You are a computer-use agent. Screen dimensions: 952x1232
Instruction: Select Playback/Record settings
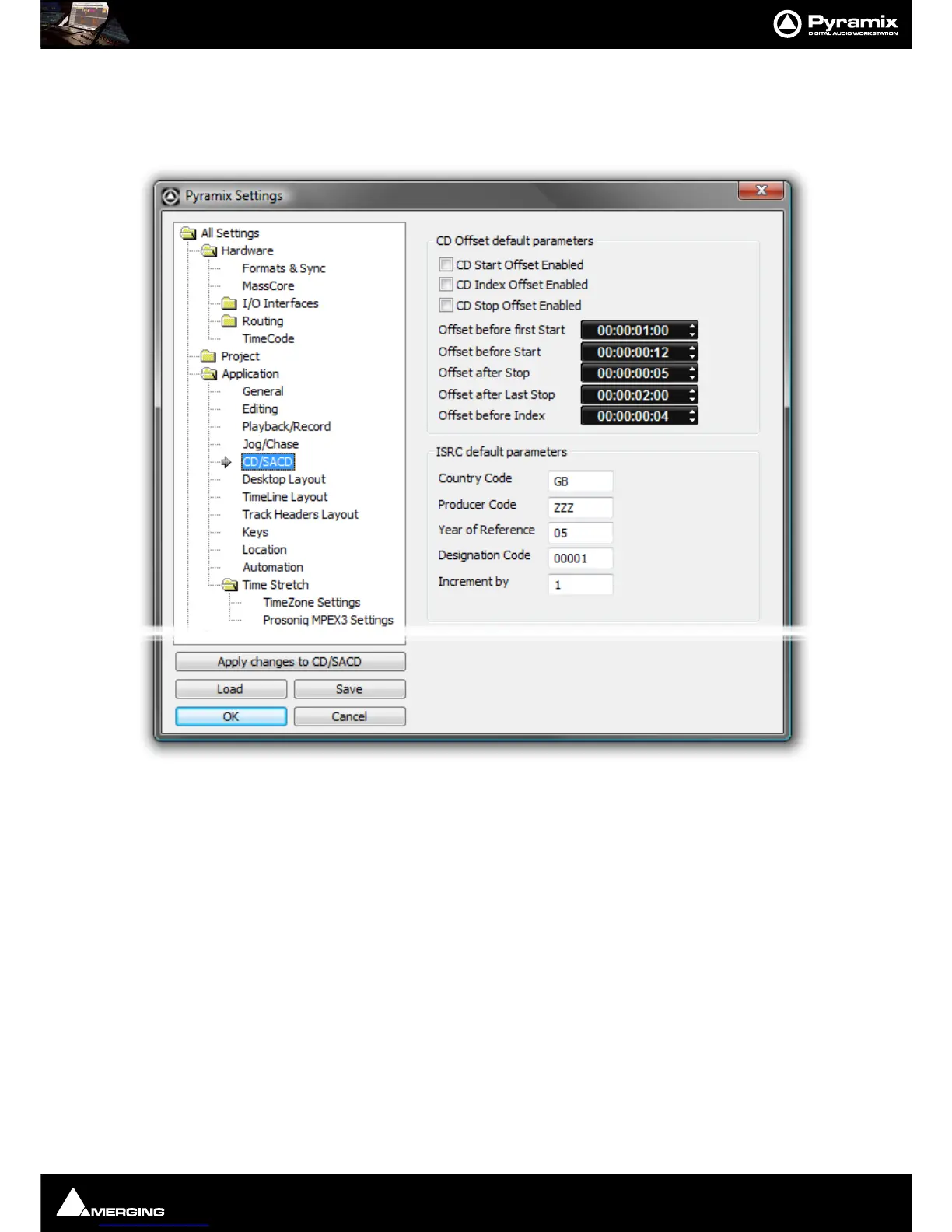click(x=286, y=427)
